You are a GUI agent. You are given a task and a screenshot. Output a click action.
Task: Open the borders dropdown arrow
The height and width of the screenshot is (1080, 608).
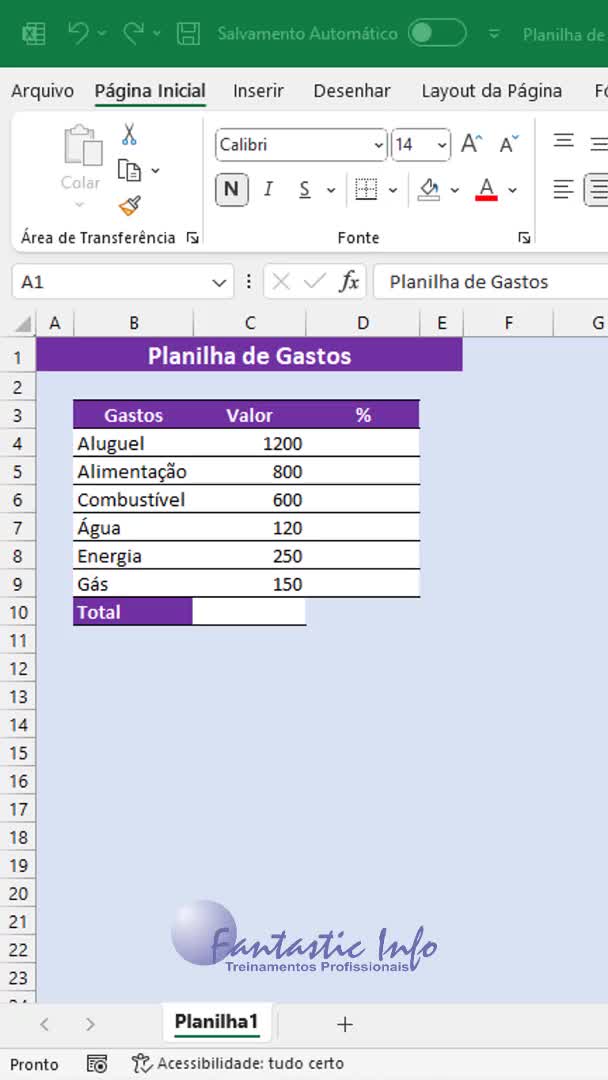(x=393, y=189)
